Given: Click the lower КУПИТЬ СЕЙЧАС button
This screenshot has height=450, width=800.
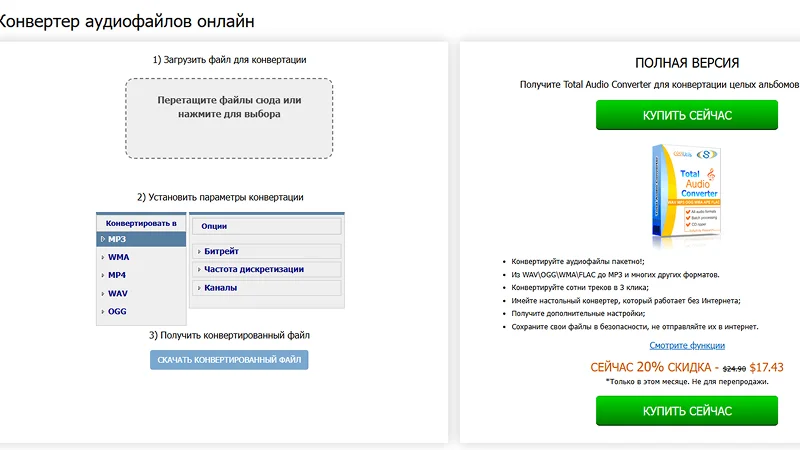Looking at the screenshot, I should click(x=687, y=411).
